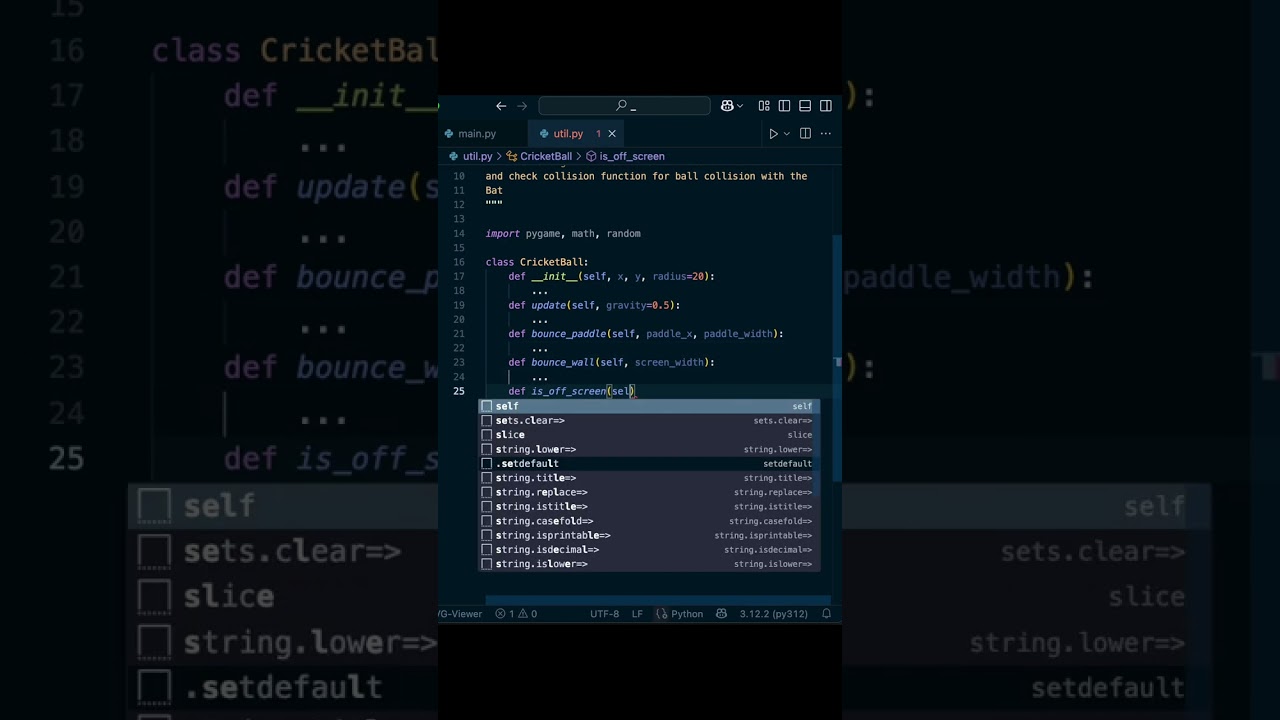Go back with the left arrow
The width and height of the screenshot is (1280, 720).
(501, 106)
